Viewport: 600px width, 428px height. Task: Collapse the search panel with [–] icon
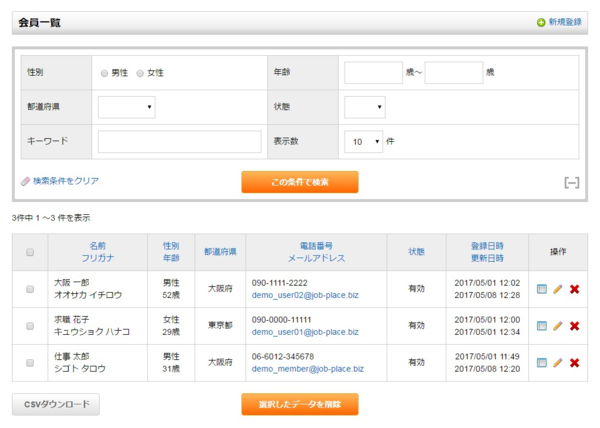pos(572,183)
